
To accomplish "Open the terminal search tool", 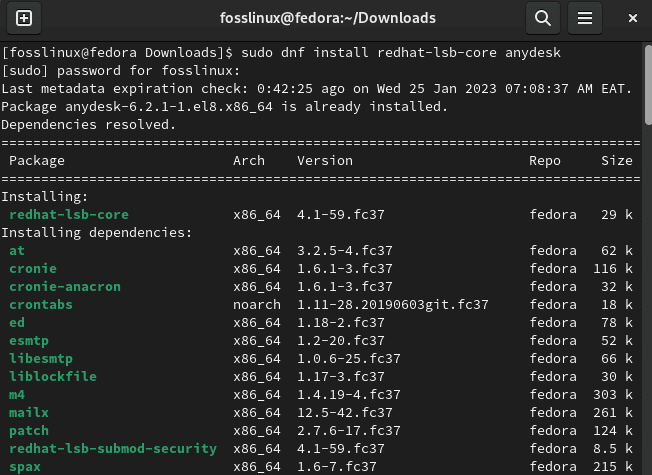I will [x=543, y=18].
